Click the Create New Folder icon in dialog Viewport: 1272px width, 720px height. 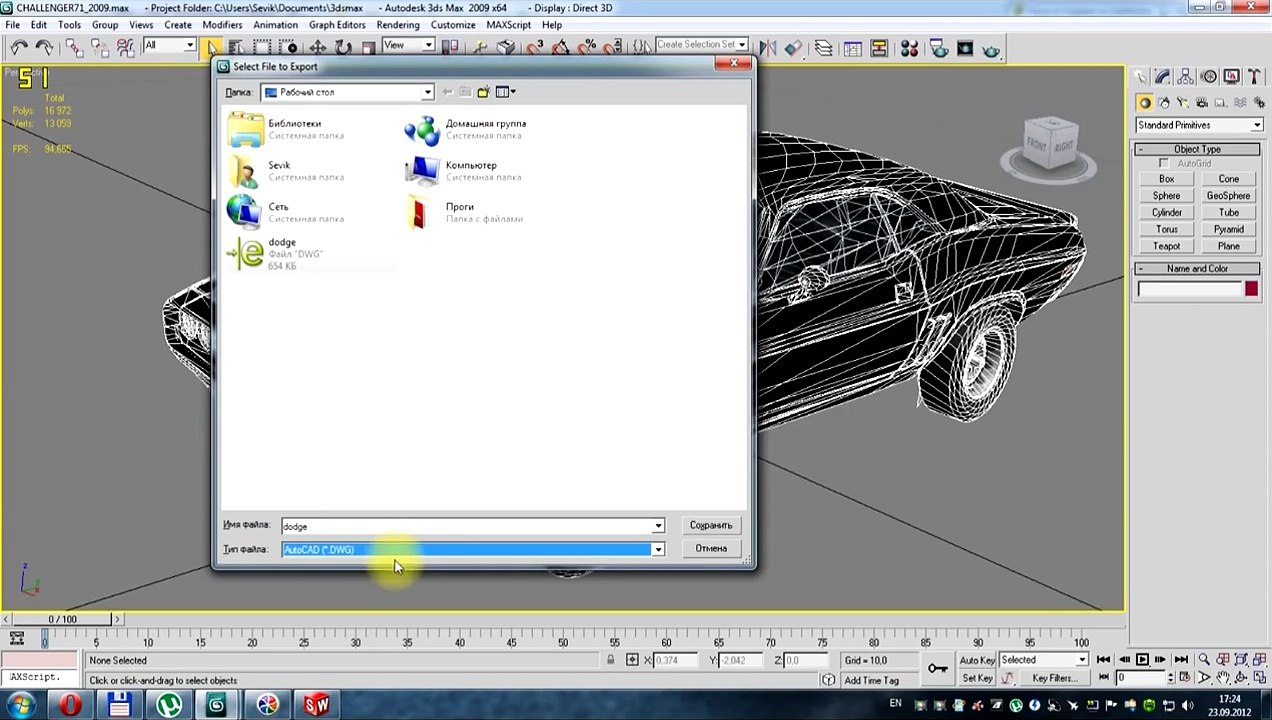coord(484,92)
